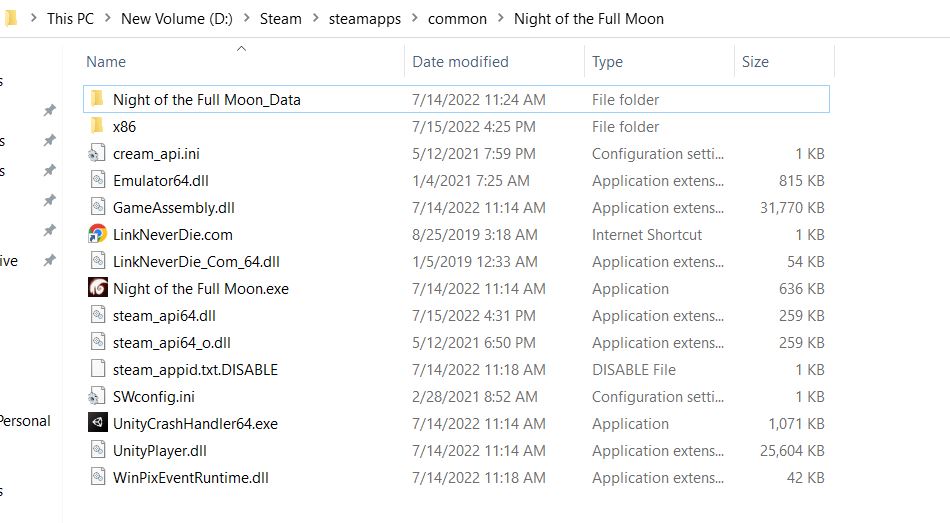Click the steam_api64.dll file icon
950x523 pixels.
tap(97, 315)
